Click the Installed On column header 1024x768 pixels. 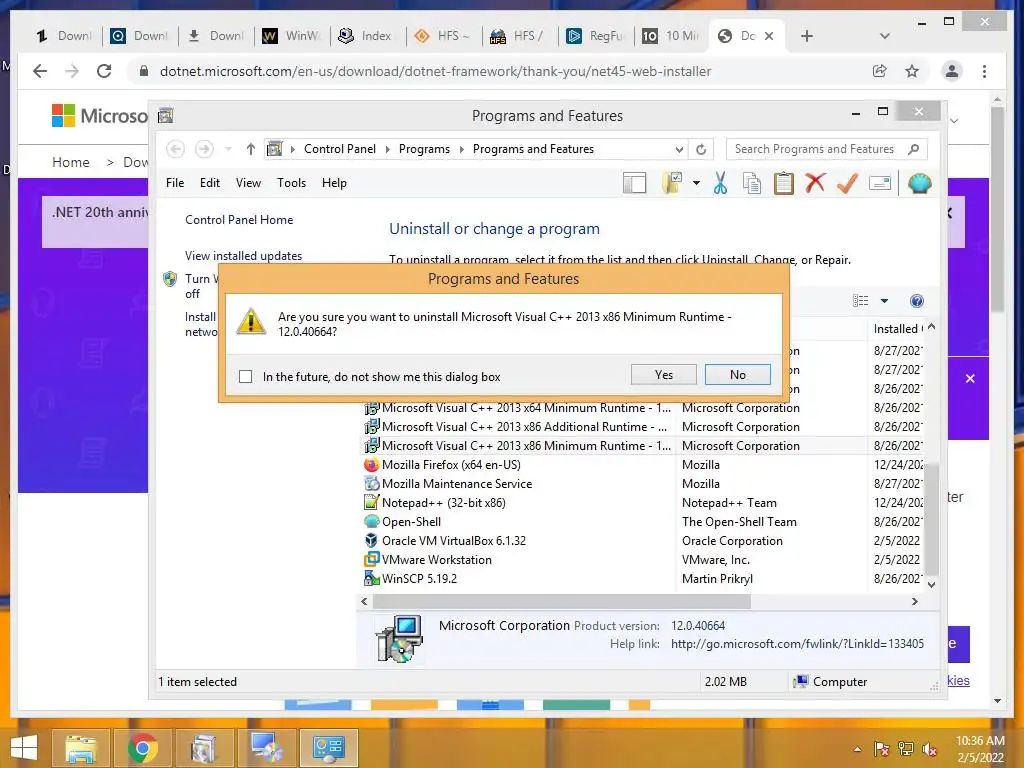click(897, 329)
